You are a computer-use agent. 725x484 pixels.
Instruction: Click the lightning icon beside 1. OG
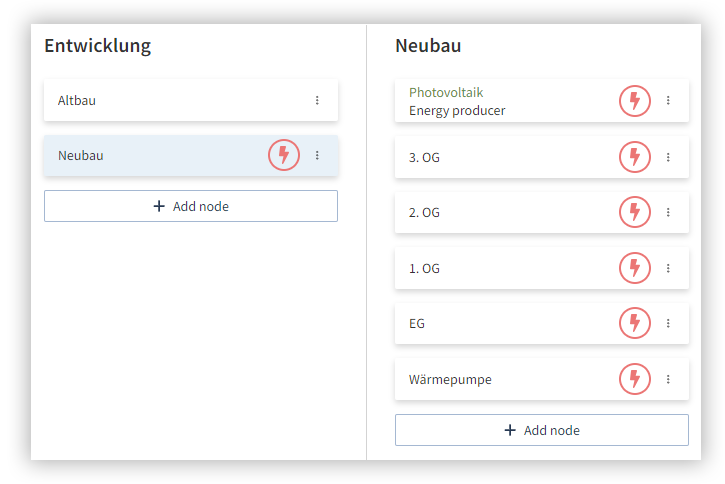coord(634,268)
